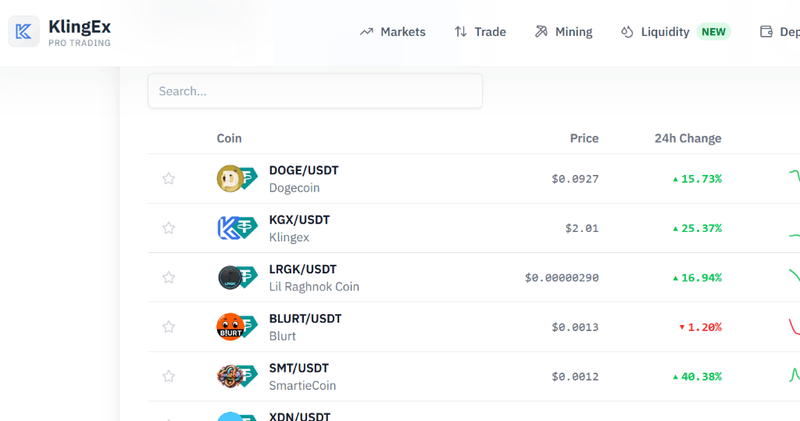Star the KGX/USDT pair
Screen dimensions: 800x421
tap(169, 228)
